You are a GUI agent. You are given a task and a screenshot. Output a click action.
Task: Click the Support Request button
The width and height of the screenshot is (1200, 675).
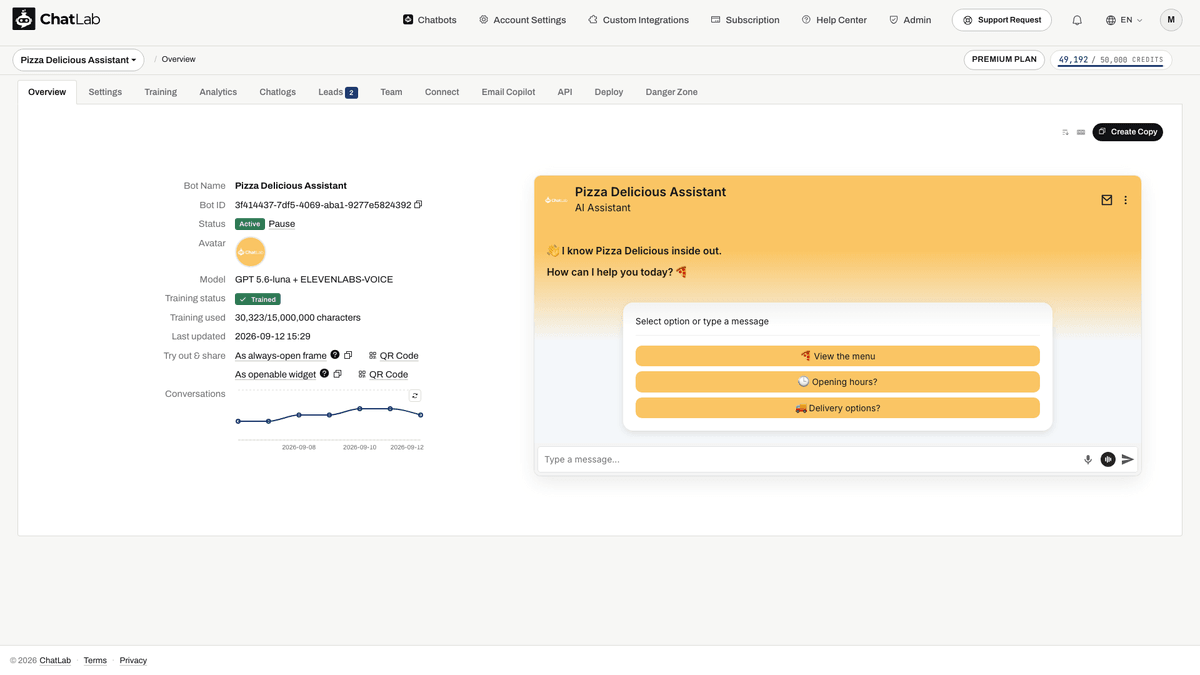[1002, 20]
